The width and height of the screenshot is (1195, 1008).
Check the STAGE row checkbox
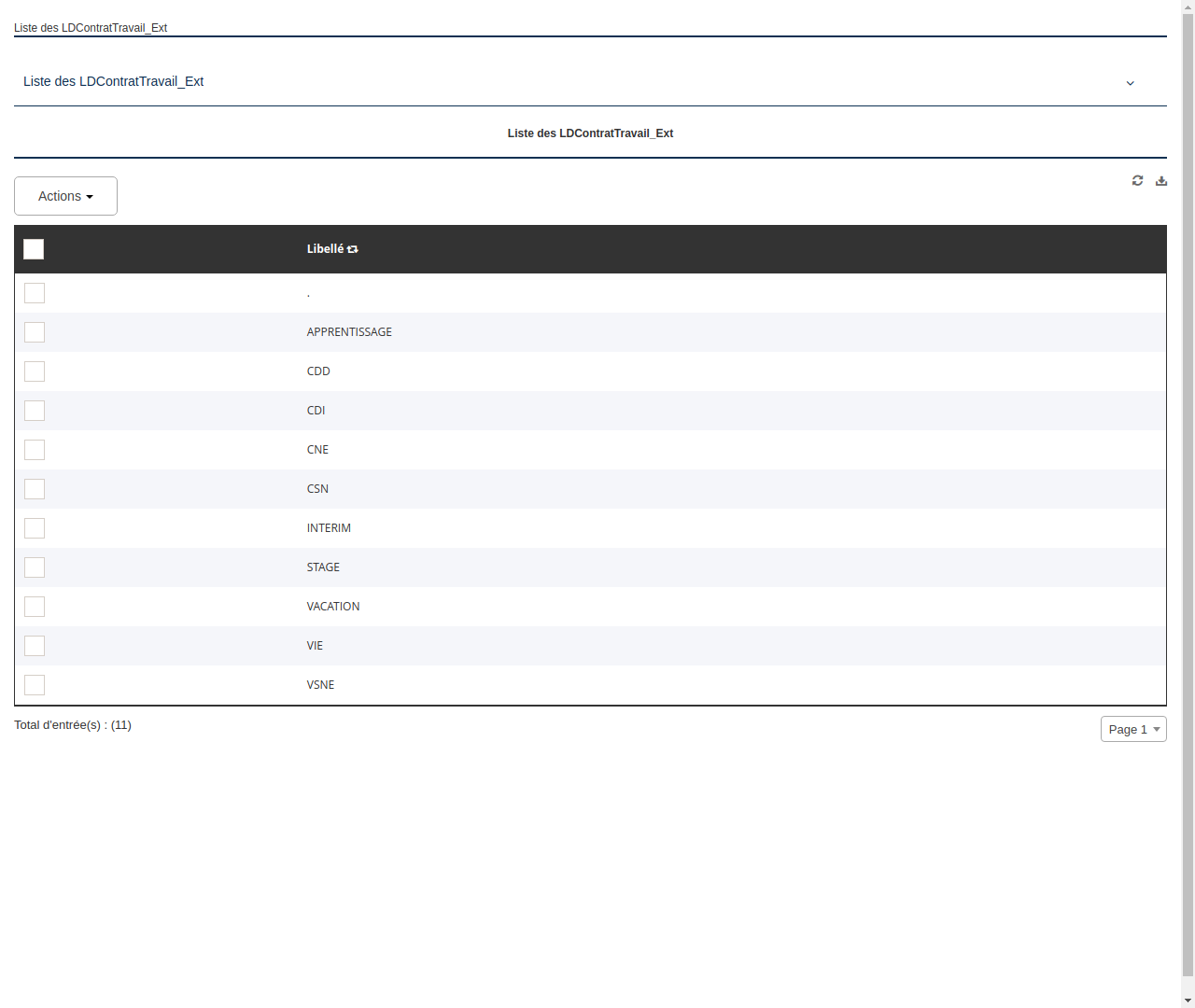tap(35, 567)
